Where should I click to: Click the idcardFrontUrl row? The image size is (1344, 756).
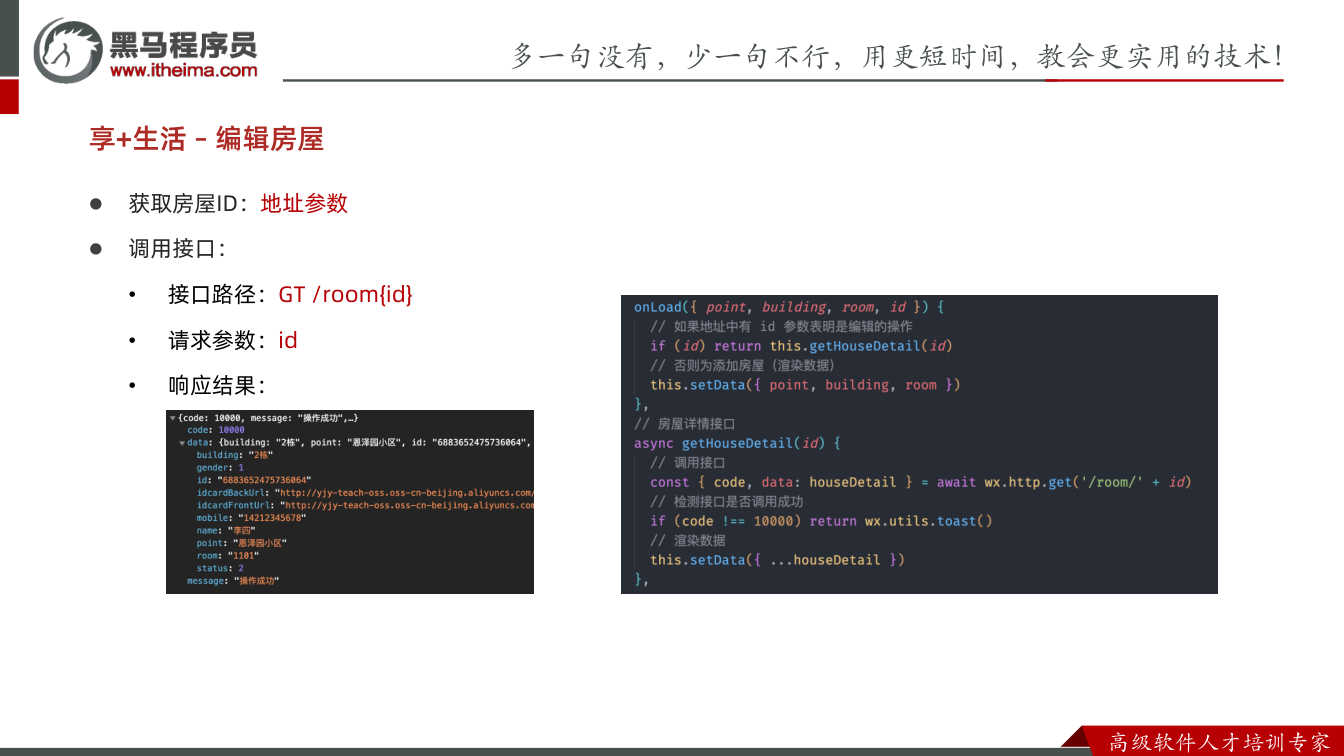(x=365, y=506)
